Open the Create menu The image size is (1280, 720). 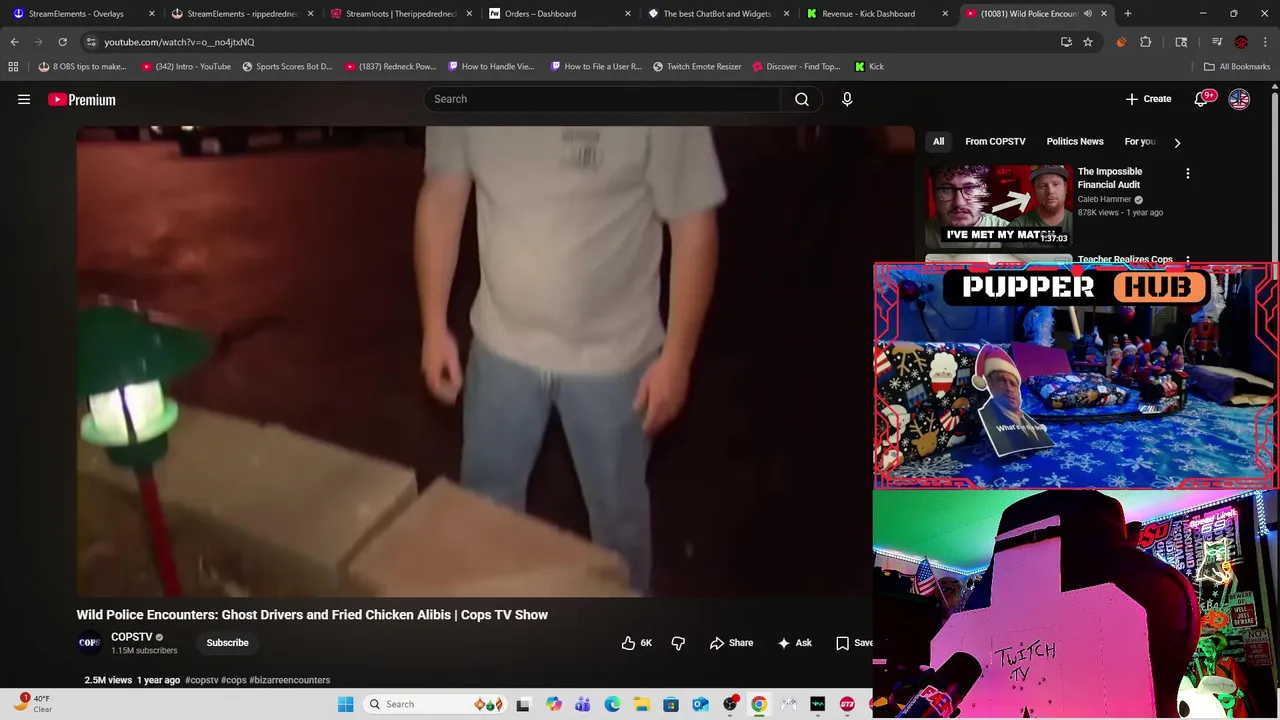1148,99
